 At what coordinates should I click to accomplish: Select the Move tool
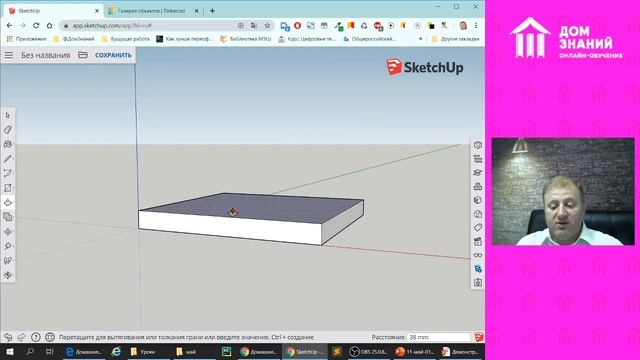pos(8,231)
